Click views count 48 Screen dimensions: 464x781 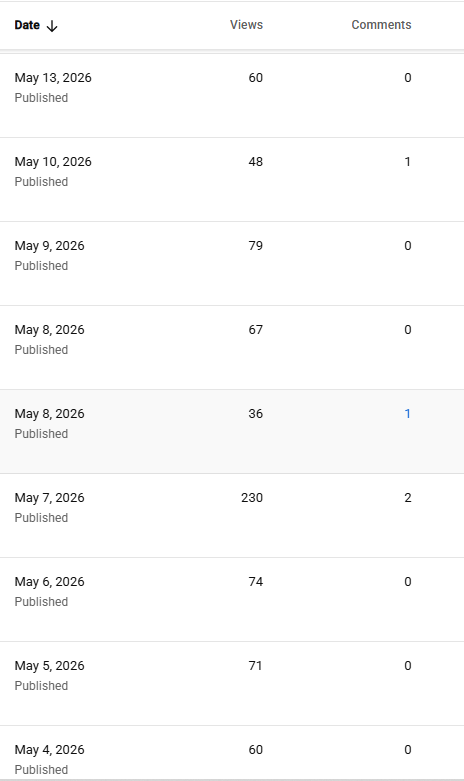coord(255,162)
